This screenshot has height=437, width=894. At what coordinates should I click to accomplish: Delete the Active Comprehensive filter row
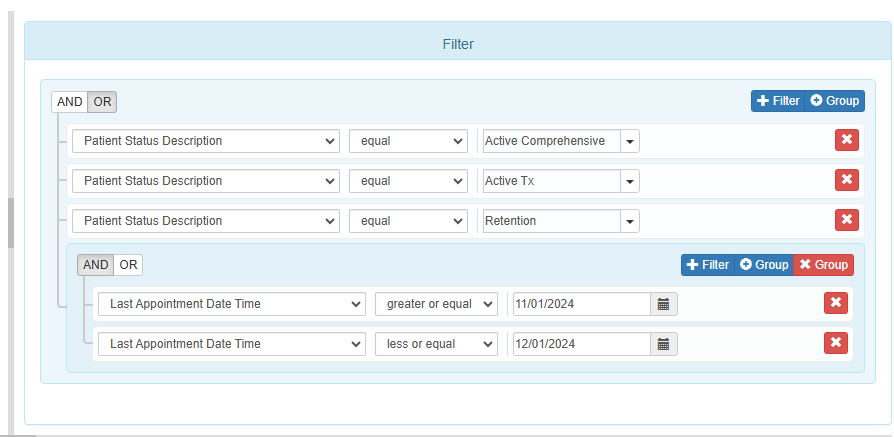tap(847, 140)
